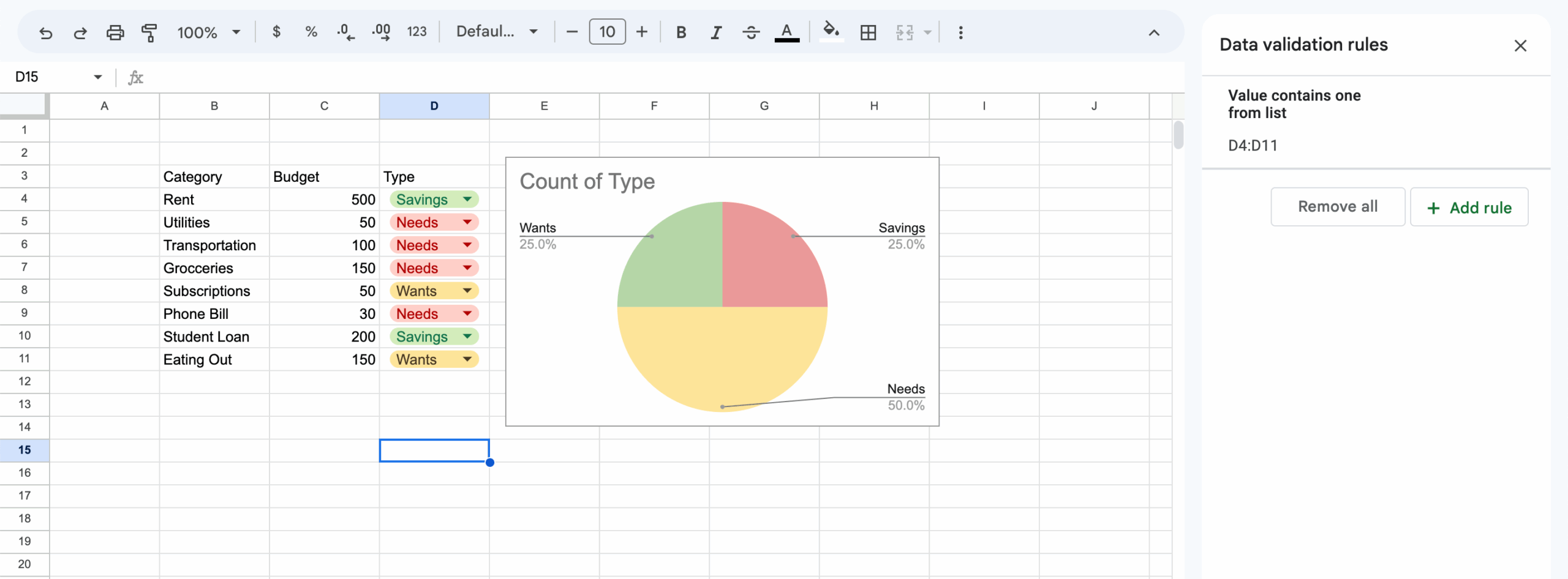The image size is (1568, 579).
Task: Open the 'Value contains one from list' rule
Action: 1376,121
